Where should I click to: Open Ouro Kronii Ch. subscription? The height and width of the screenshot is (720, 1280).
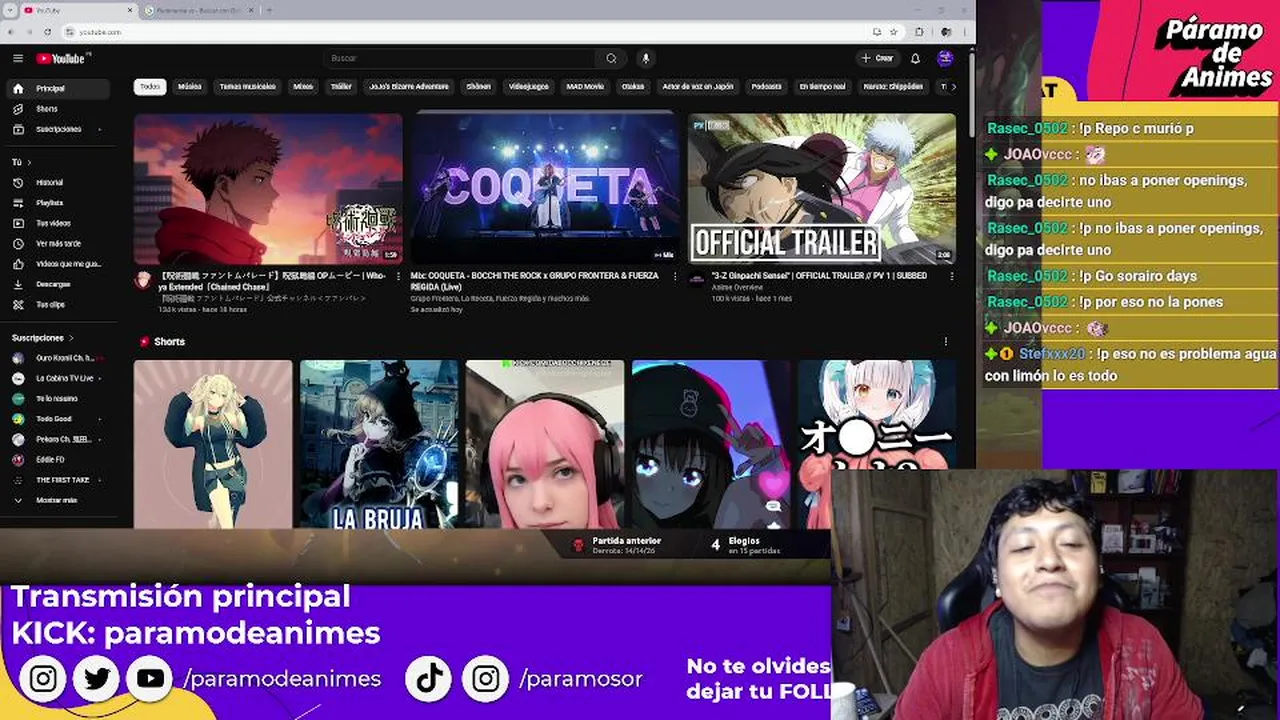click(56, 358)
